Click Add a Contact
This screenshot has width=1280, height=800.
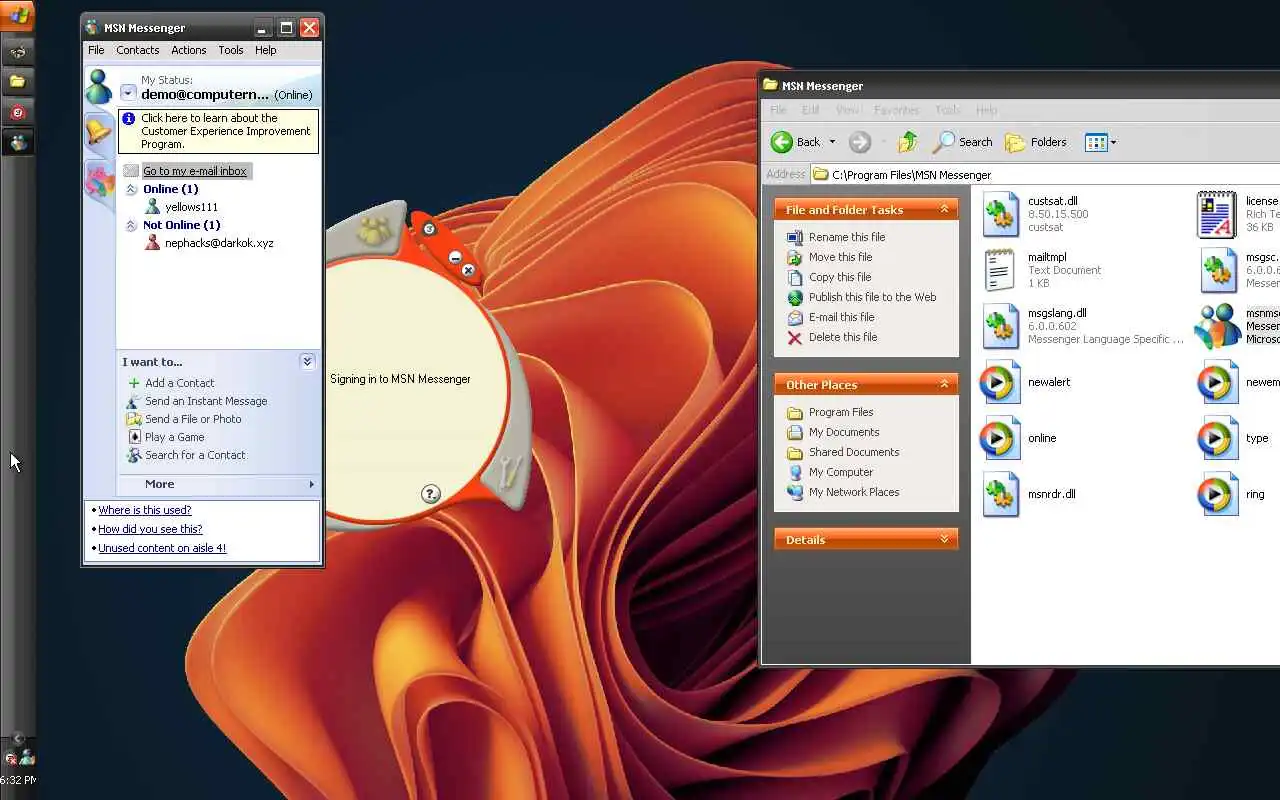pyautogui.click(x=180, y=383)
